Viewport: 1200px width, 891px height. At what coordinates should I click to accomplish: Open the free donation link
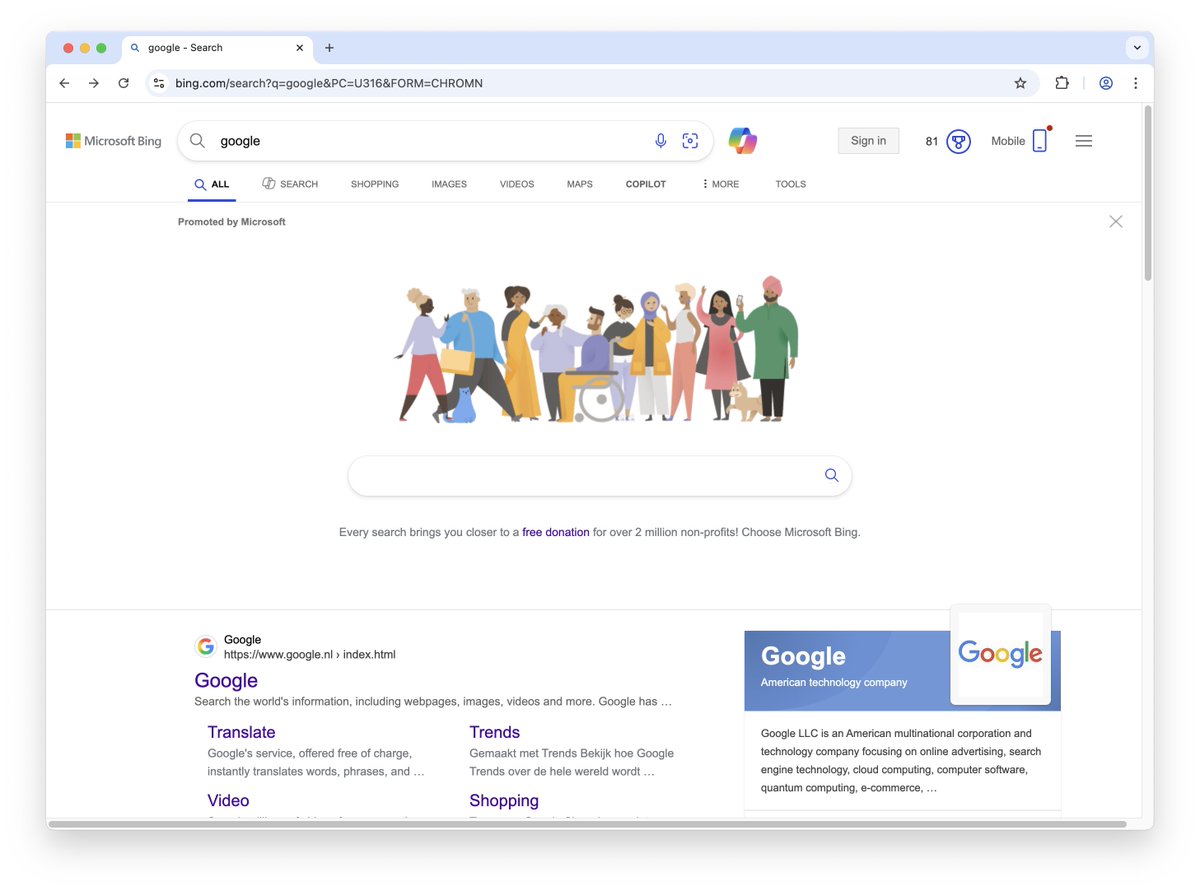pyautogui.click(x=556, y=532)
